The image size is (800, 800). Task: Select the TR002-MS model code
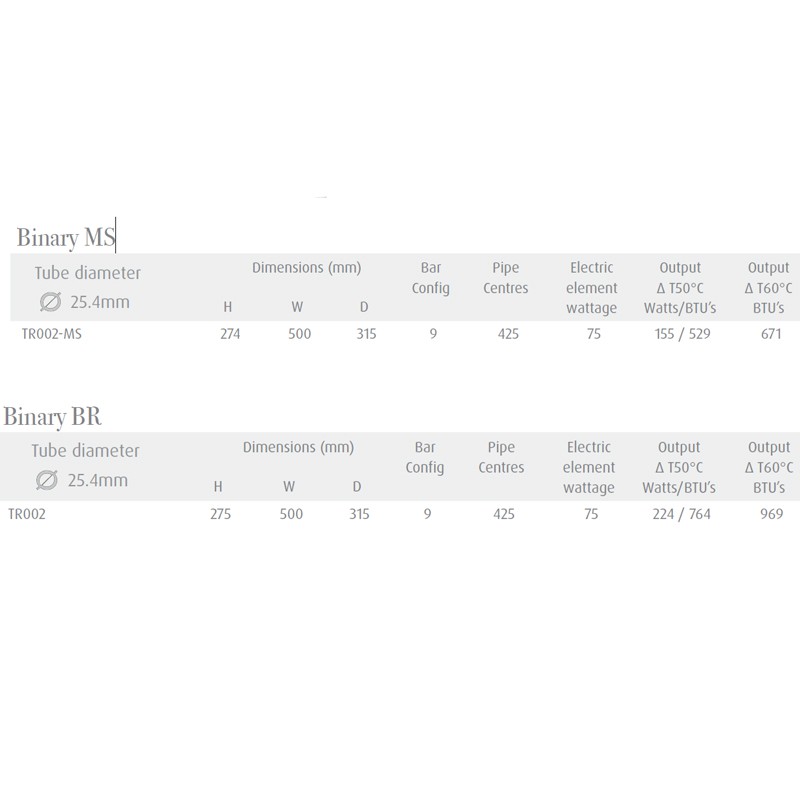tap(52, 334)
